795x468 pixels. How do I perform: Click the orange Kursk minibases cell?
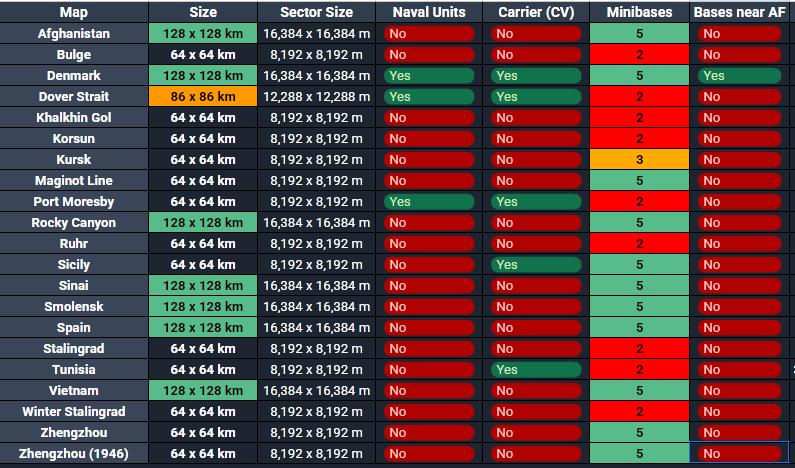click(x=639, y=160)
